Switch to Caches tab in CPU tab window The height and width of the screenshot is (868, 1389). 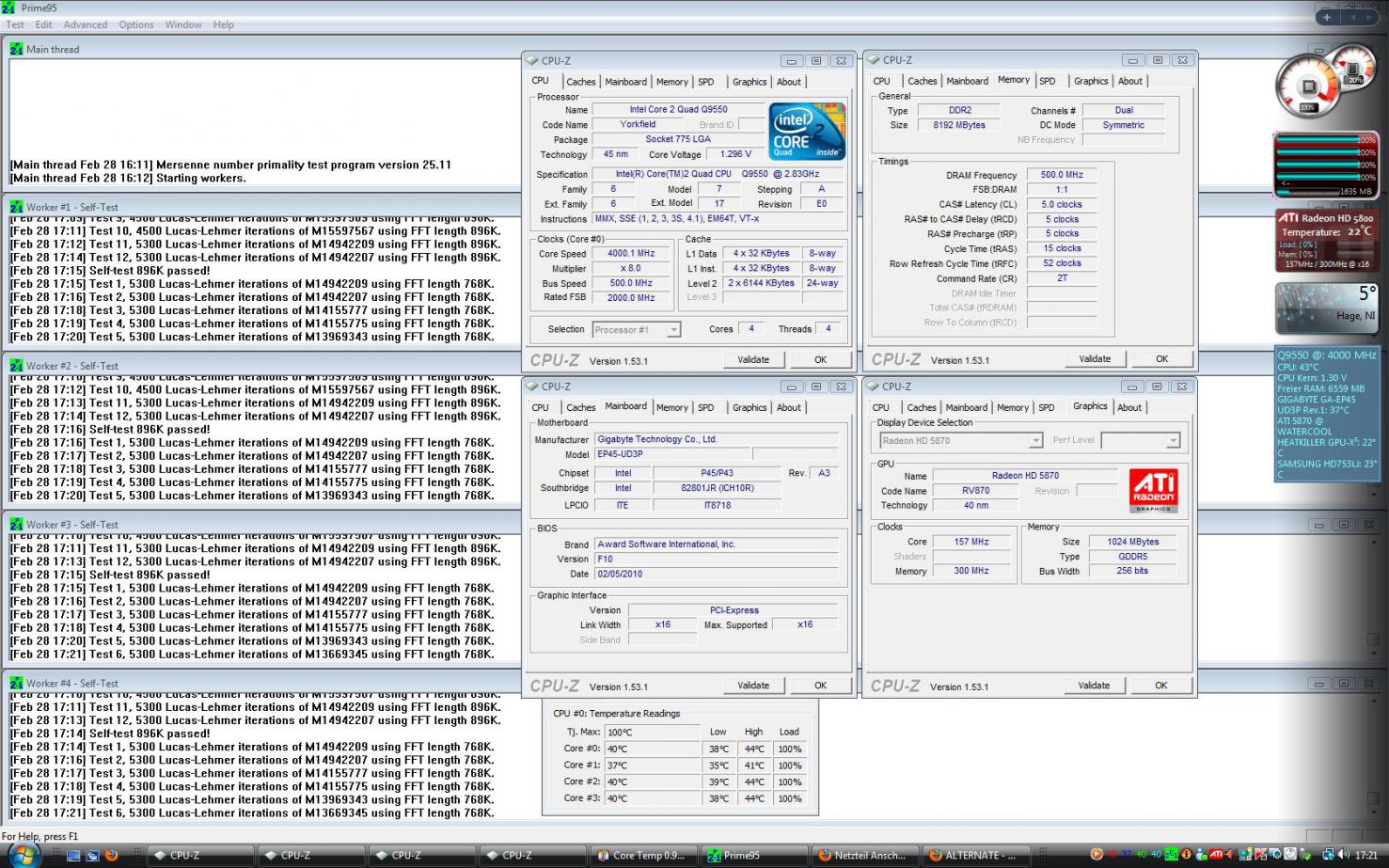point(580,82)
